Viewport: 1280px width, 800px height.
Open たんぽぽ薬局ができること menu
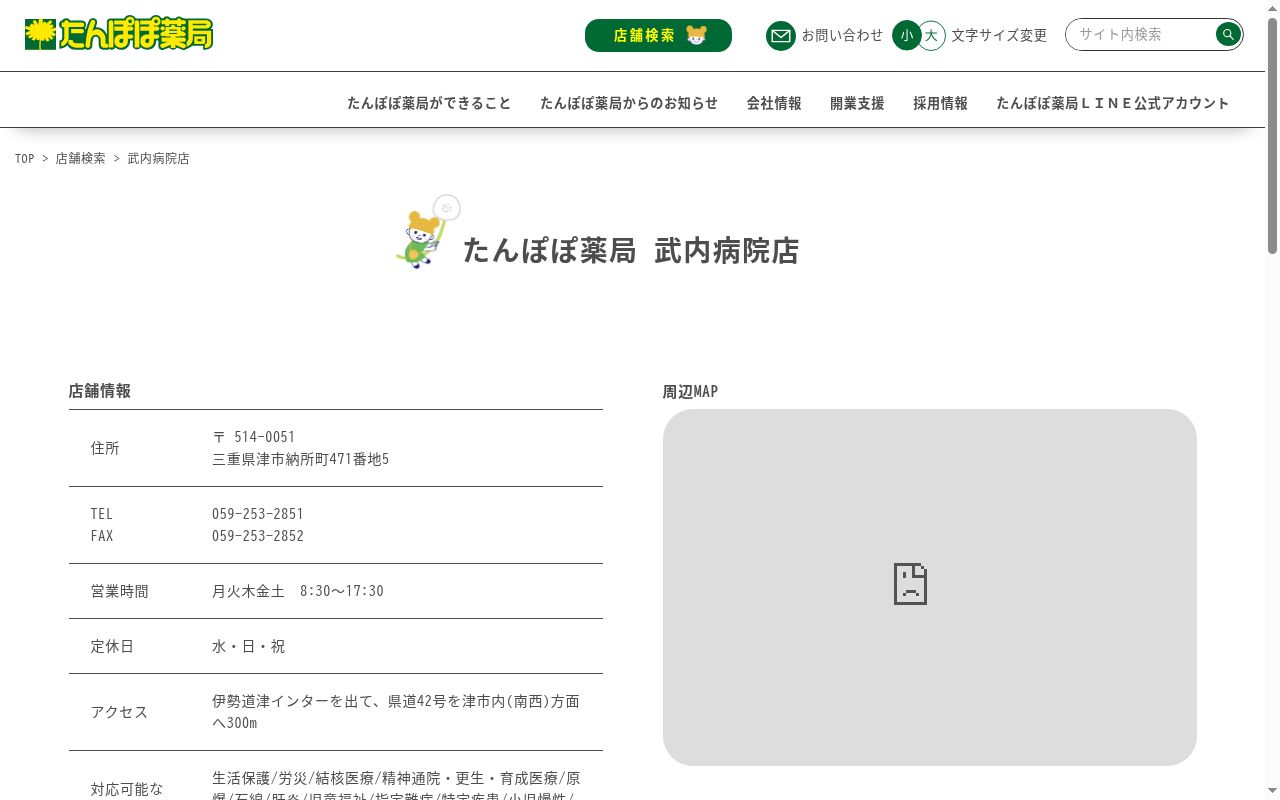point(429,103)
